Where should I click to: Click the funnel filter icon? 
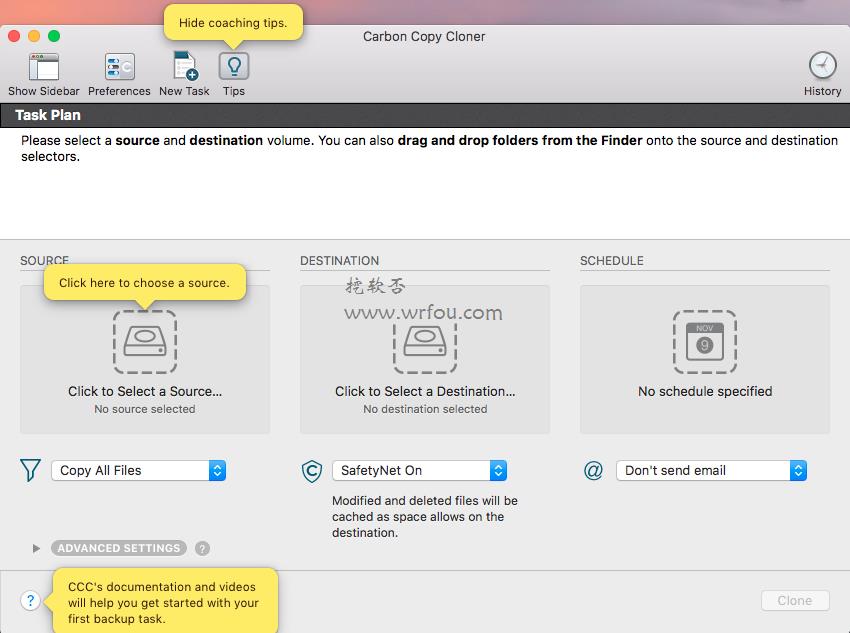click(30, 470)
